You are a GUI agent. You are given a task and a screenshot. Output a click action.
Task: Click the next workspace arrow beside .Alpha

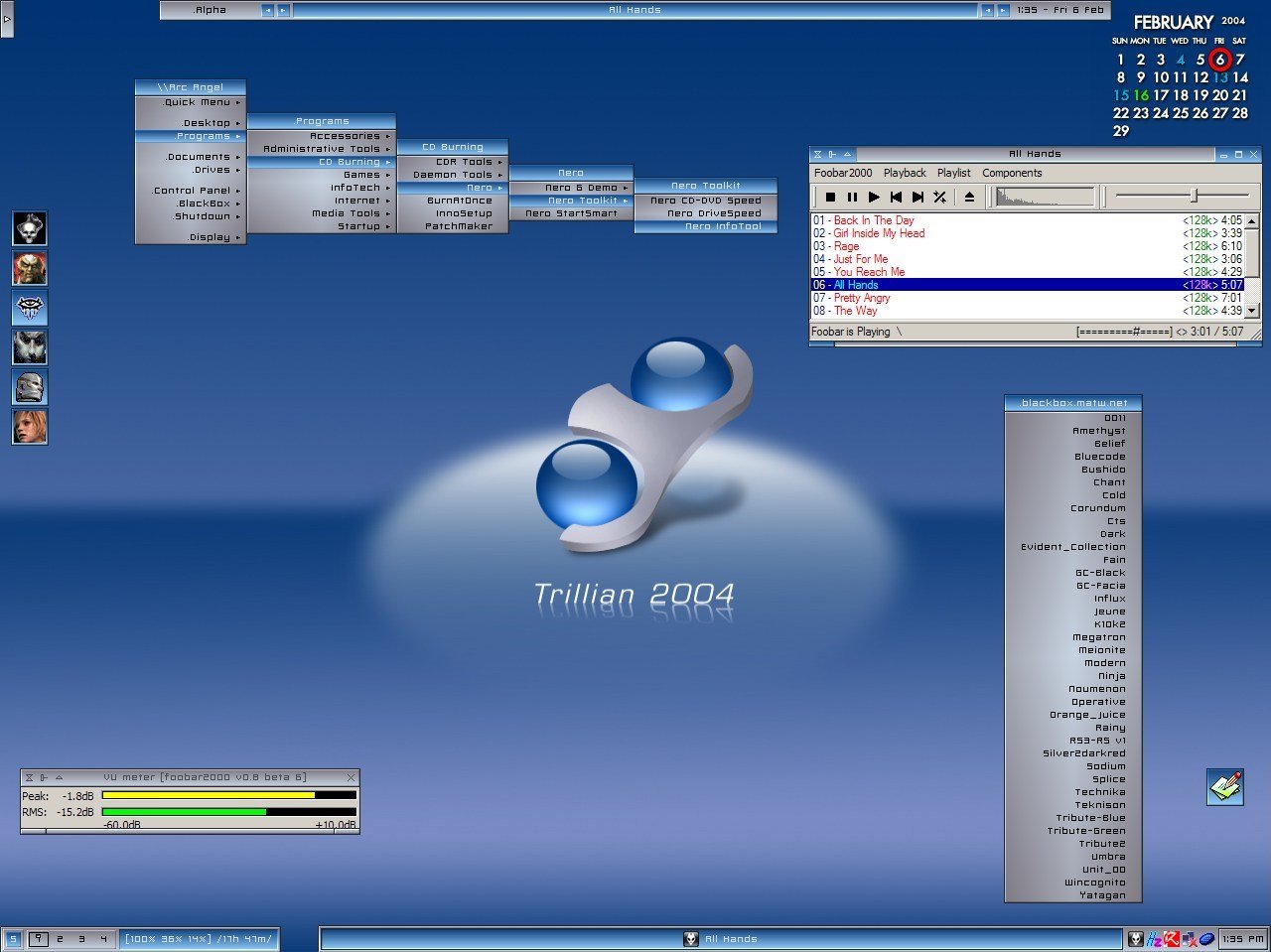(283, 10)
